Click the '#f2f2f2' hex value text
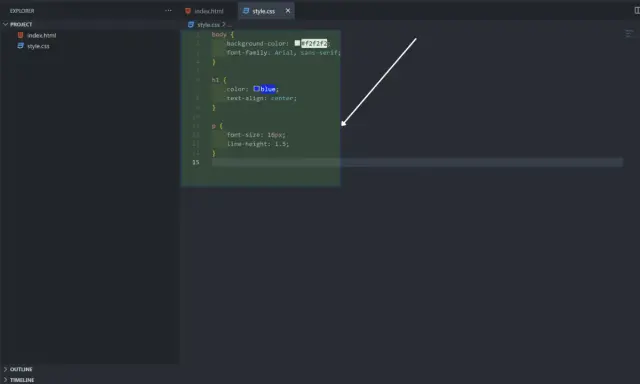Screen dimensions: 640x384 [x=314, y=44]
